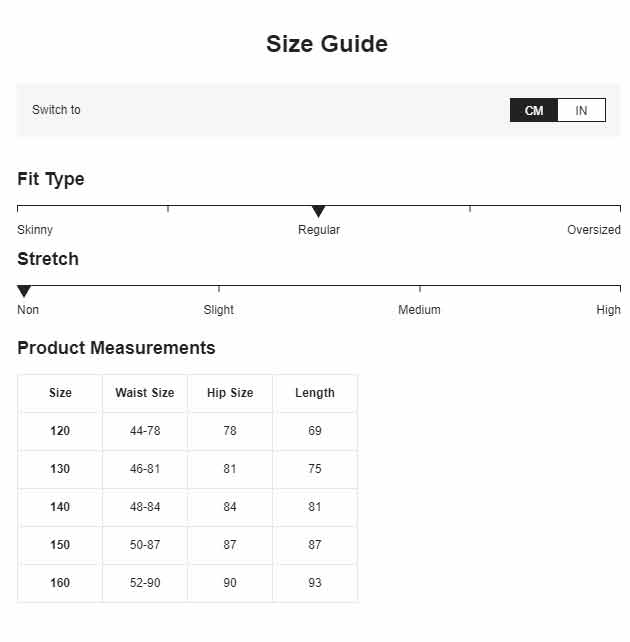Select the CM unit option
This screenshot has width=630, height=642.
click(x=534, y=110)
